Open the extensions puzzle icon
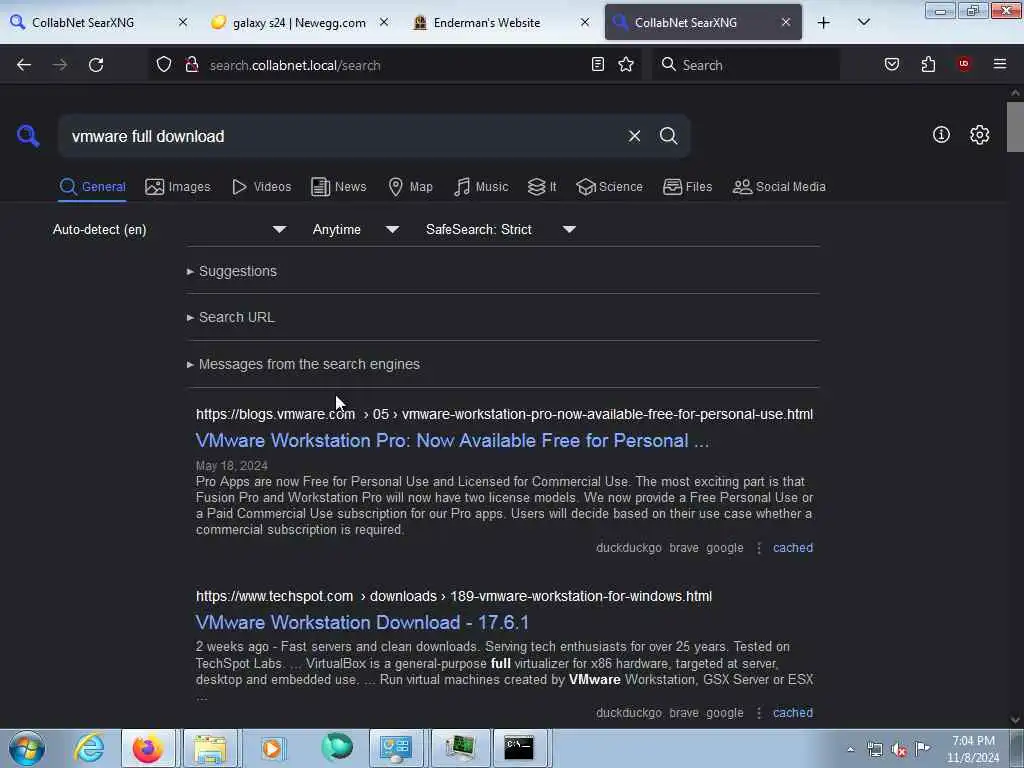Viewport: 1024px width, 768px height. coord(928,64)
